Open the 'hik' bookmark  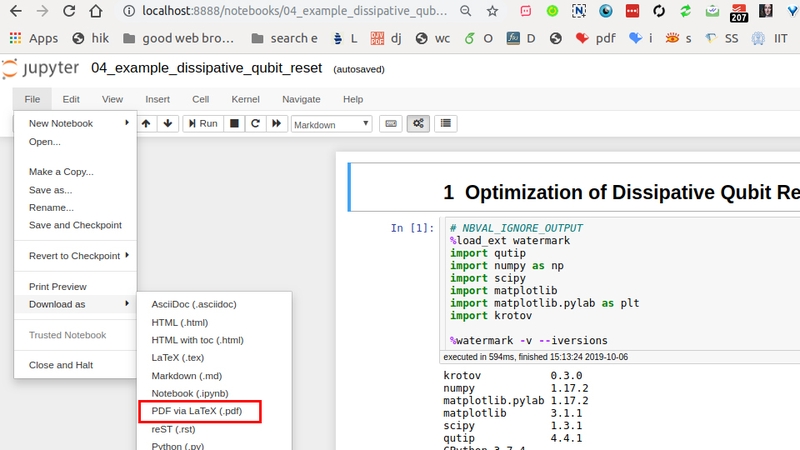[91, 38]
